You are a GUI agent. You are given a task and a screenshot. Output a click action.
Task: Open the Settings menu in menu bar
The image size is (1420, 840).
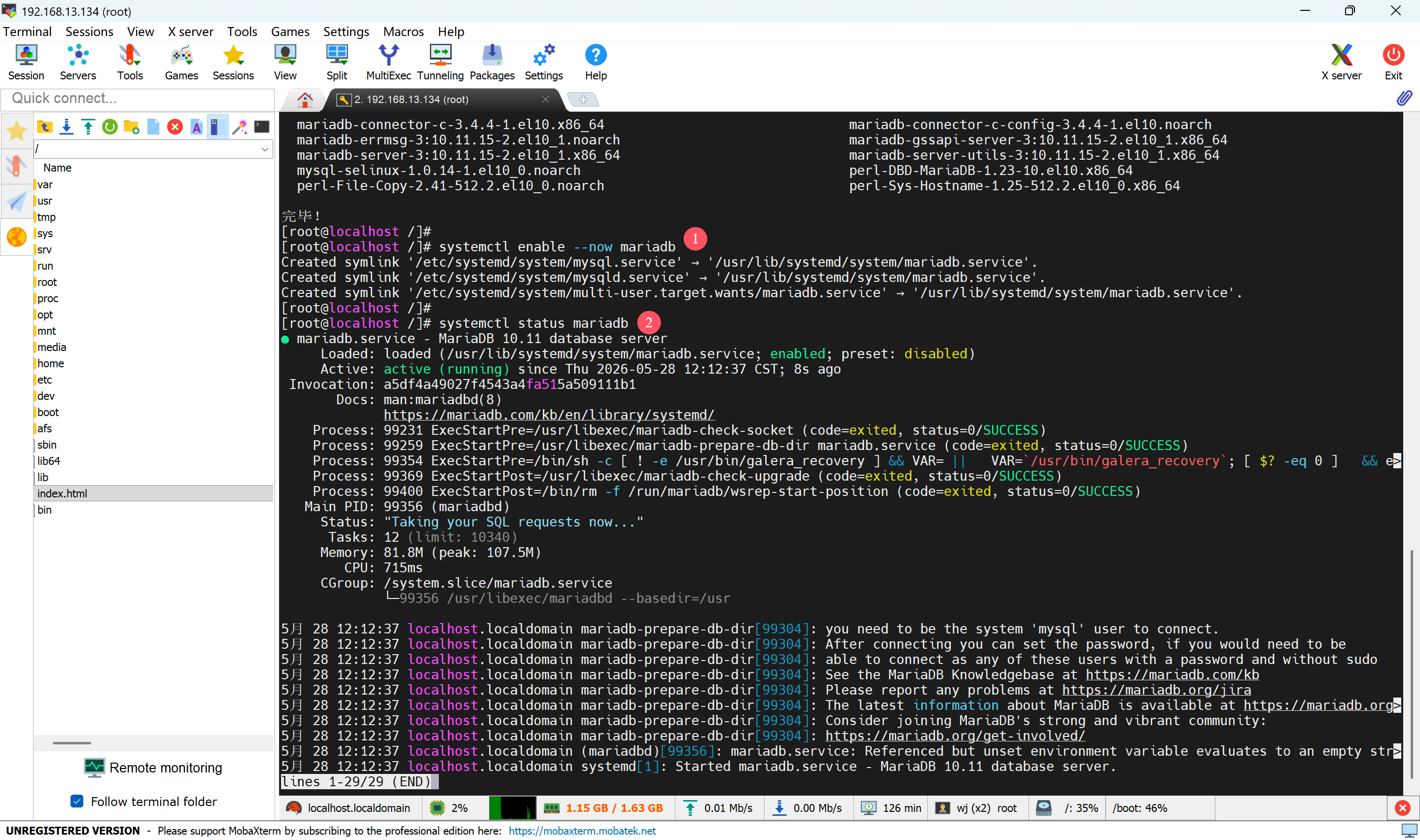click(346, 32)
